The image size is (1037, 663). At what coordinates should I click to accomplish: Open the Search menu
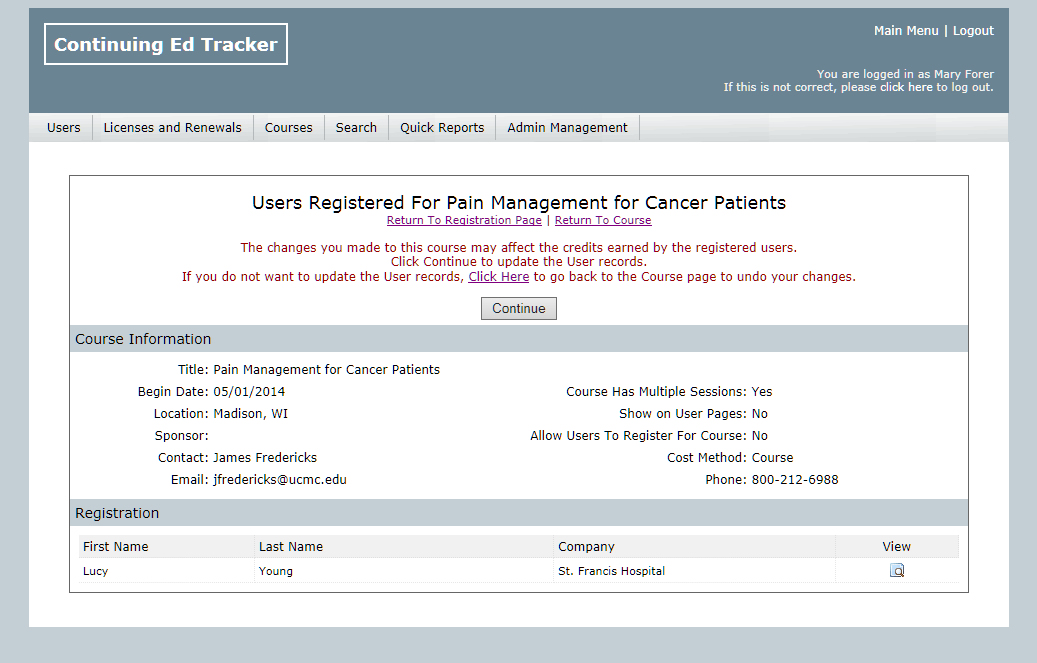(356, 128)
